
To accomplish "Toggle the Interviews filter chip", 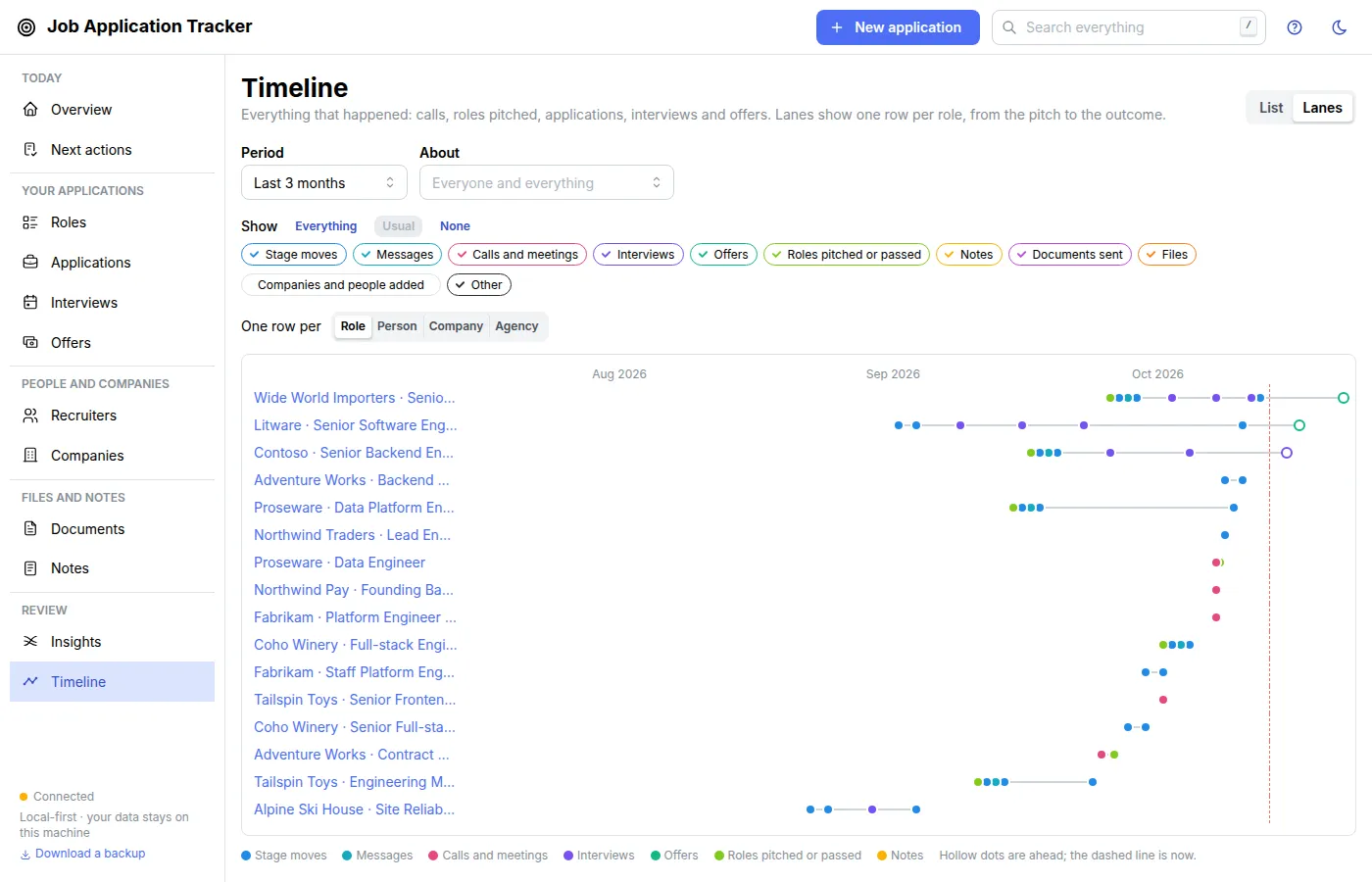I will tap(638, 255).
